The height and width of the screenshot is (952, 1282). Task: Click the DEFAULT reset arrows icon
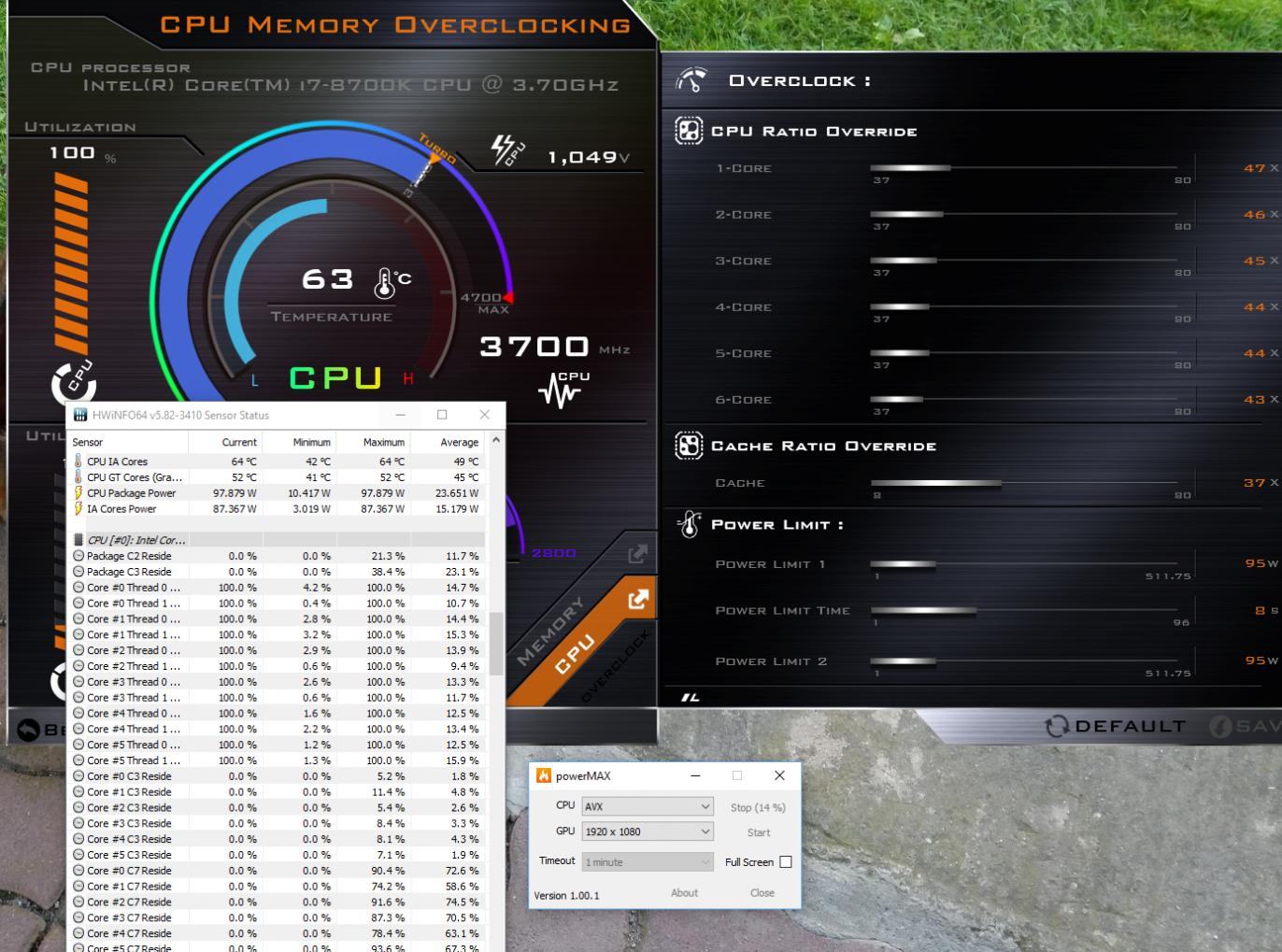tap(1056, 726)
